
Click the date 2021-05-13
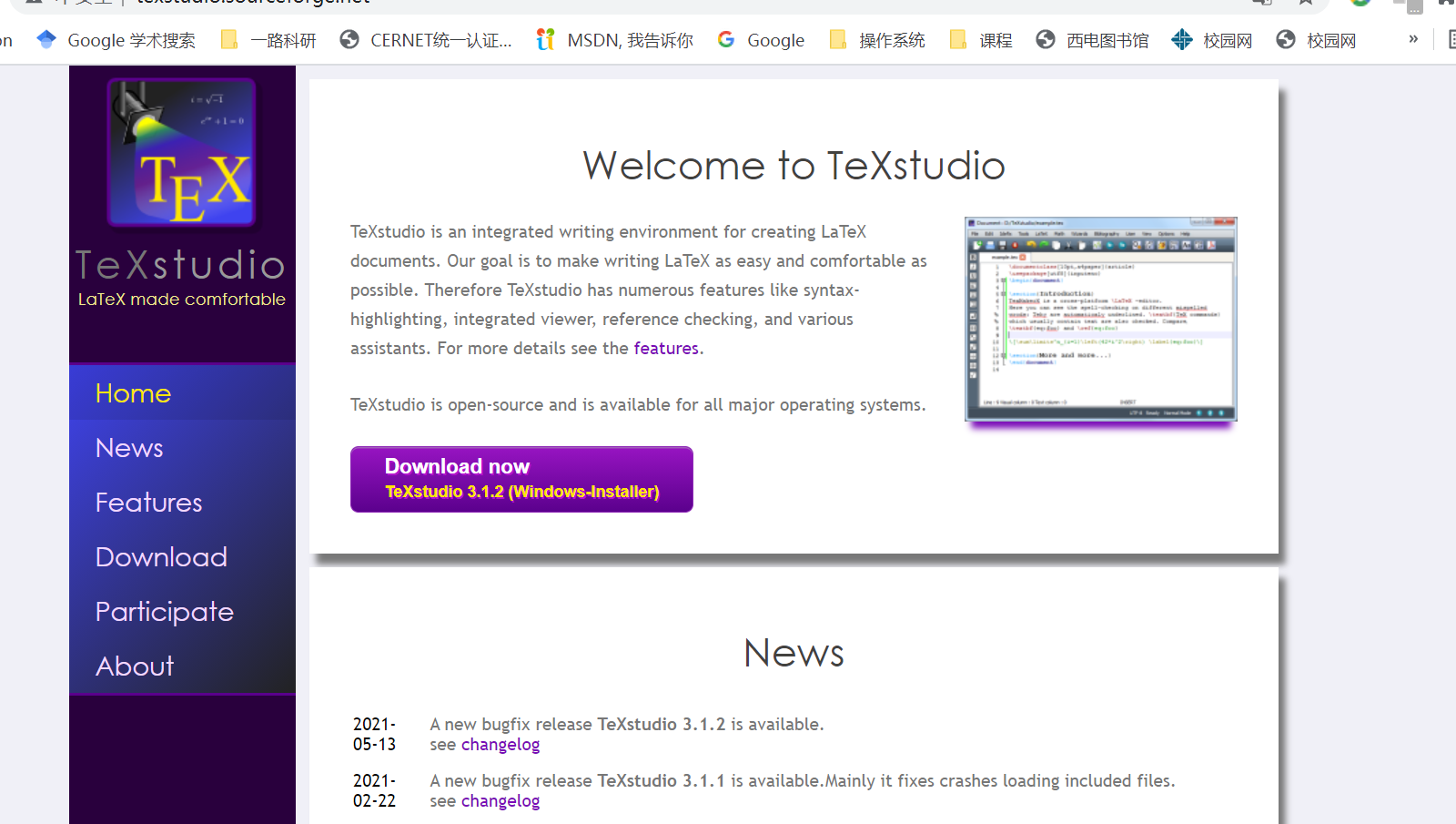375,734
